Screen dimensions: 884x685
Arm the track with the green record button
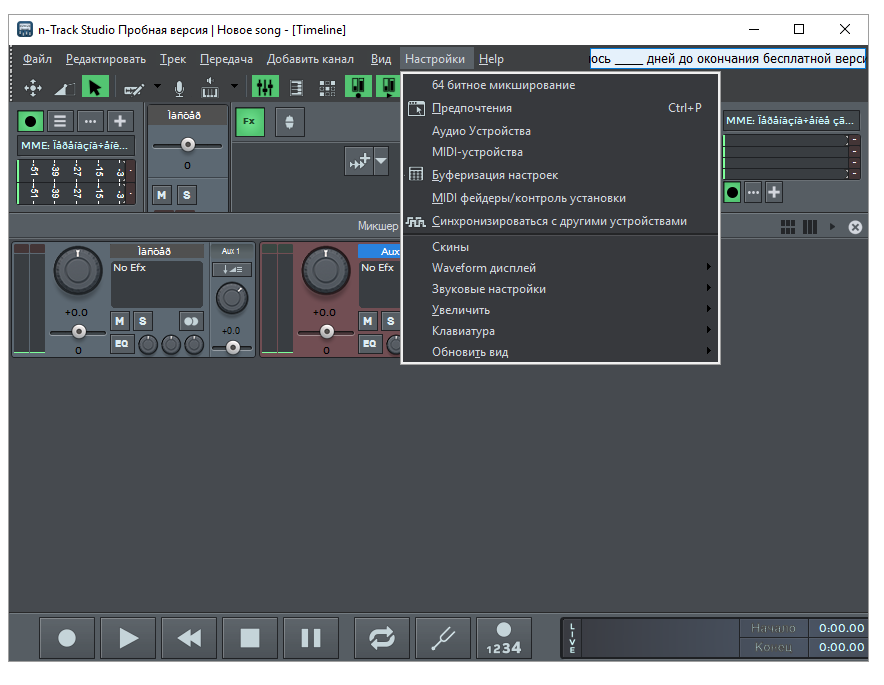point(31,121)
